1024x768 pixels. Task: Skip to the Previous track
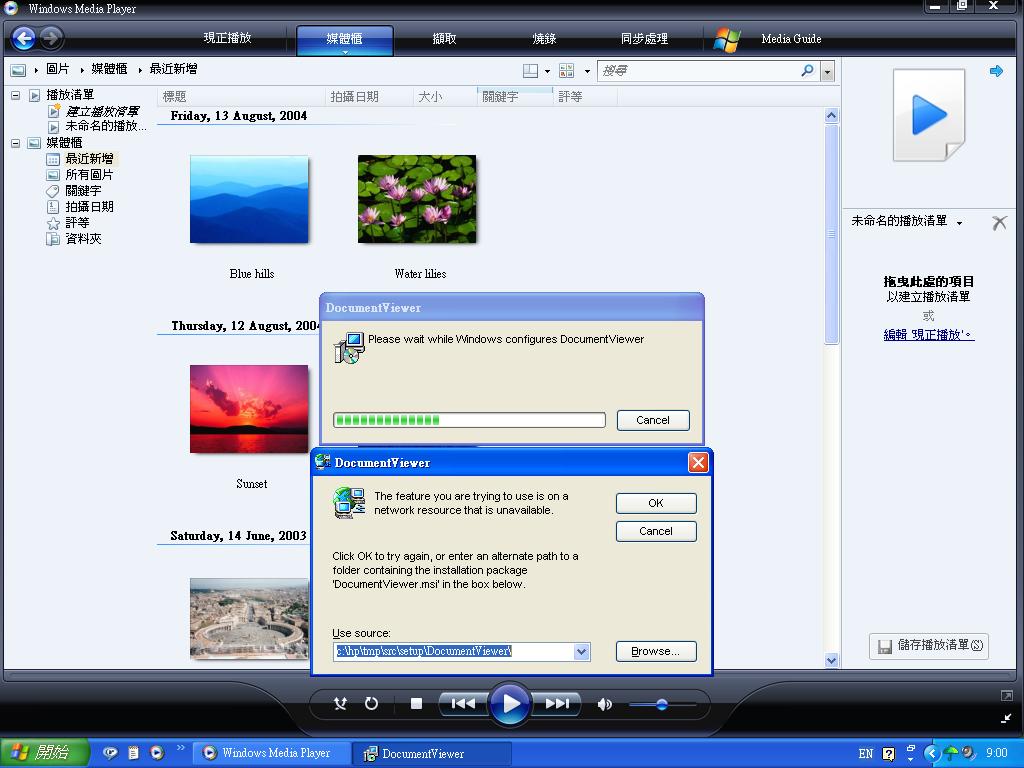(x=462, y=704)
